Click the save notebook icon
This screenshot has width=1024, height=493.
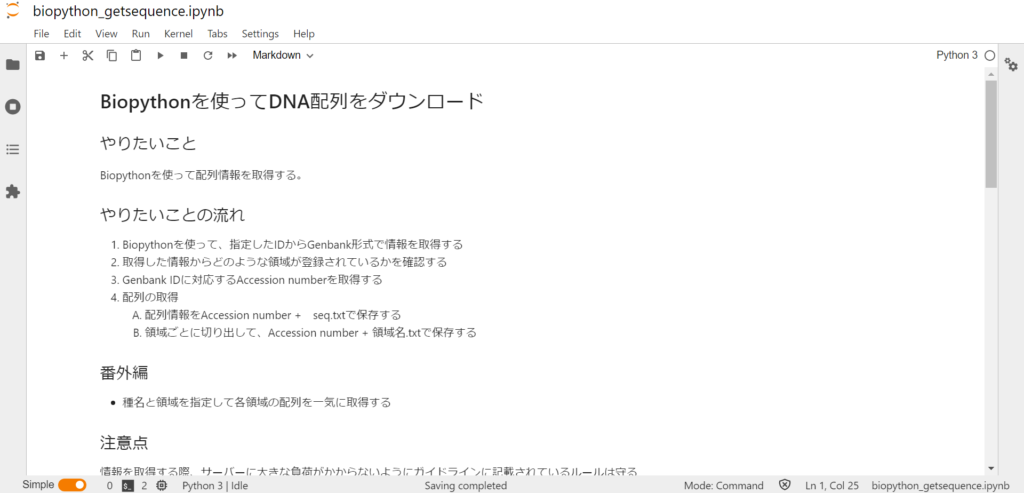click(40, 56)
